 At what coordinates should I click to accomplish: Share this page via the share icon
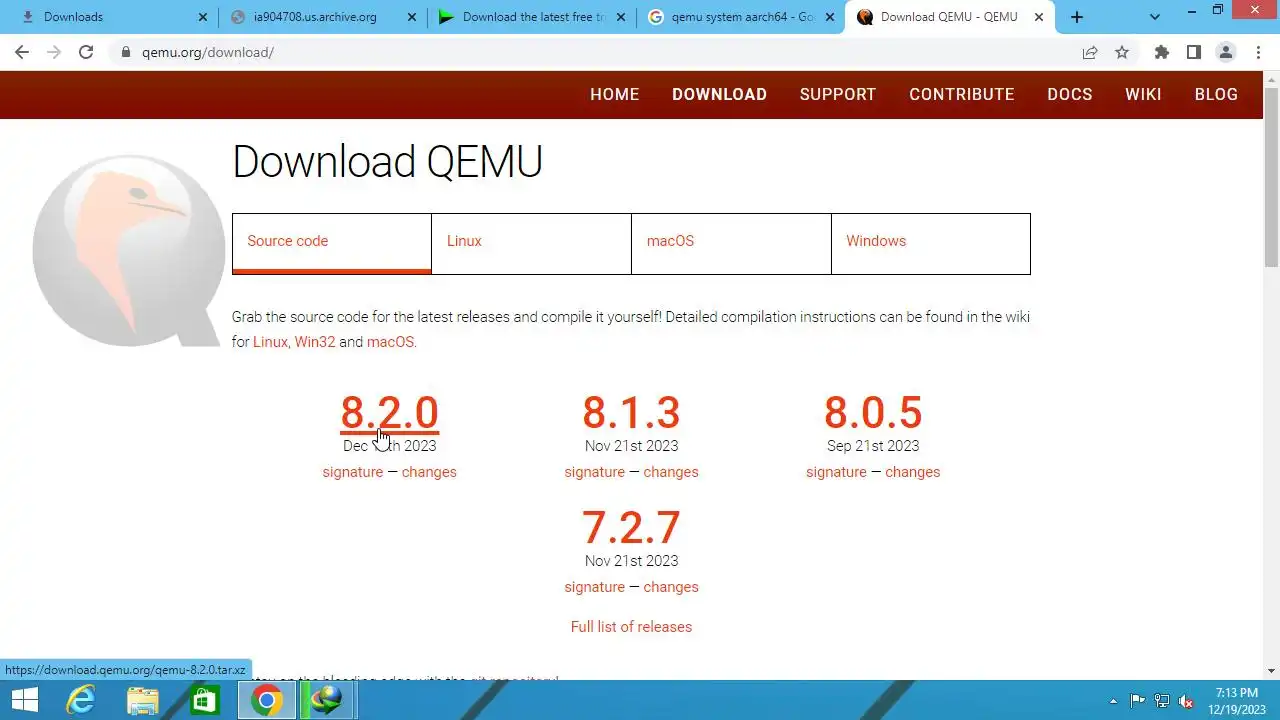tap(1090, 52)
